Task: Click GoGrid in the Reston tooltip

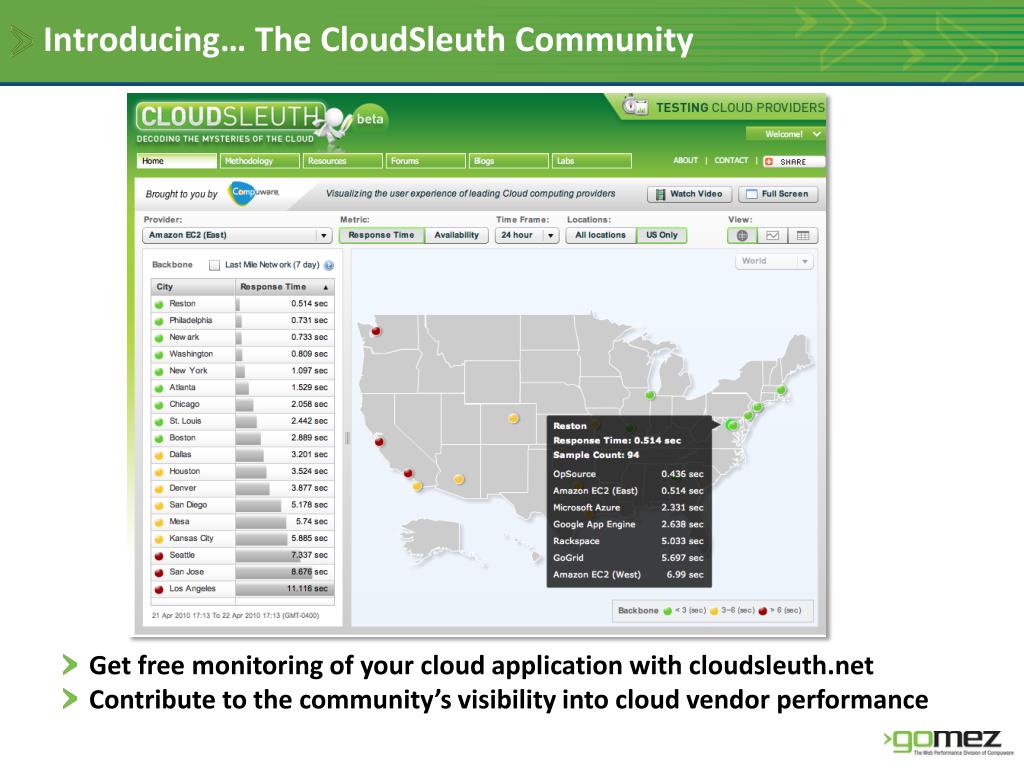Action: coord(568,558)
